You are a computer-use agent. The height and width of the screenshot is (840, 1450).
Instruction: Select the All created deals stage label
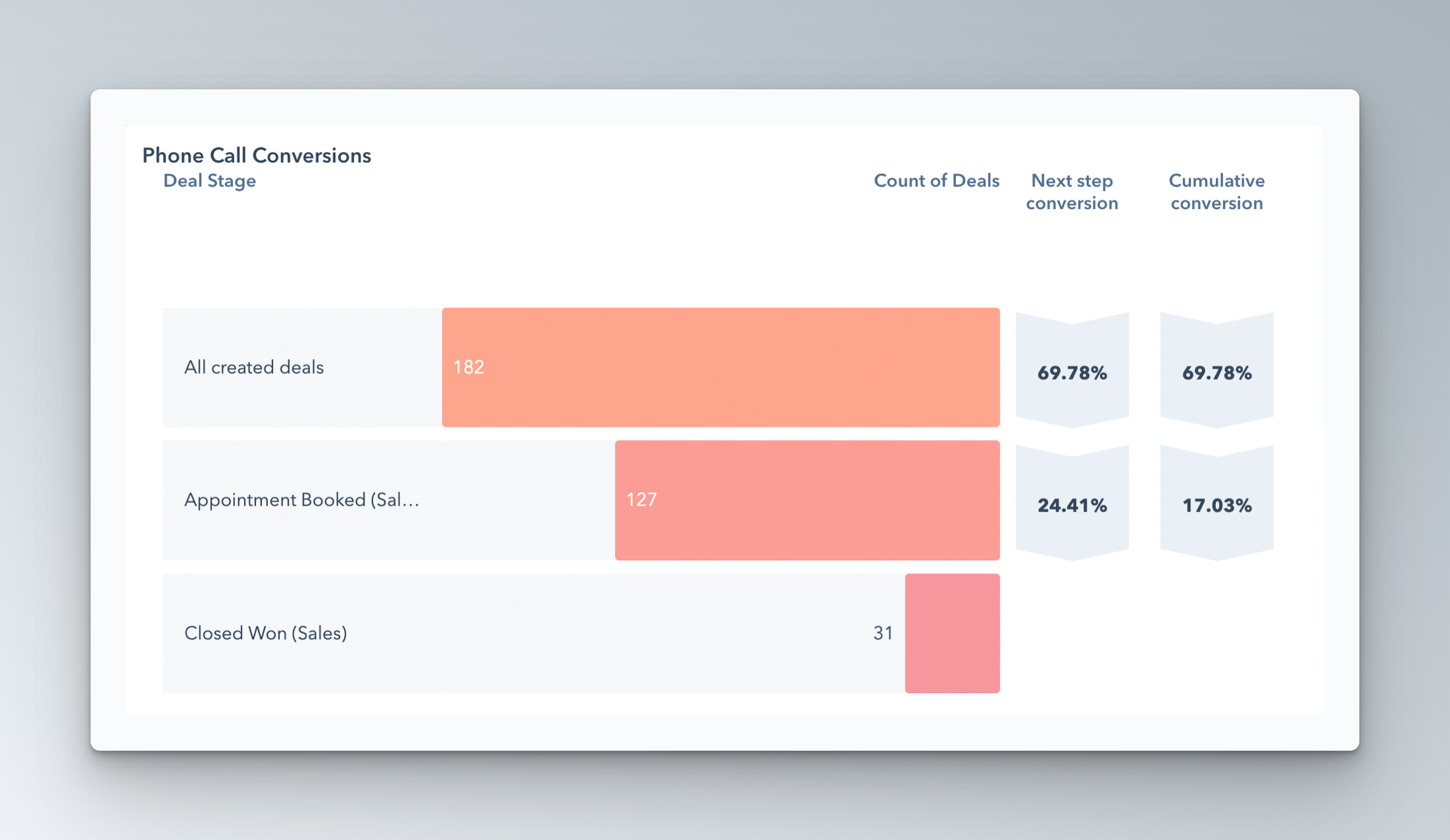tap(254, 367)
